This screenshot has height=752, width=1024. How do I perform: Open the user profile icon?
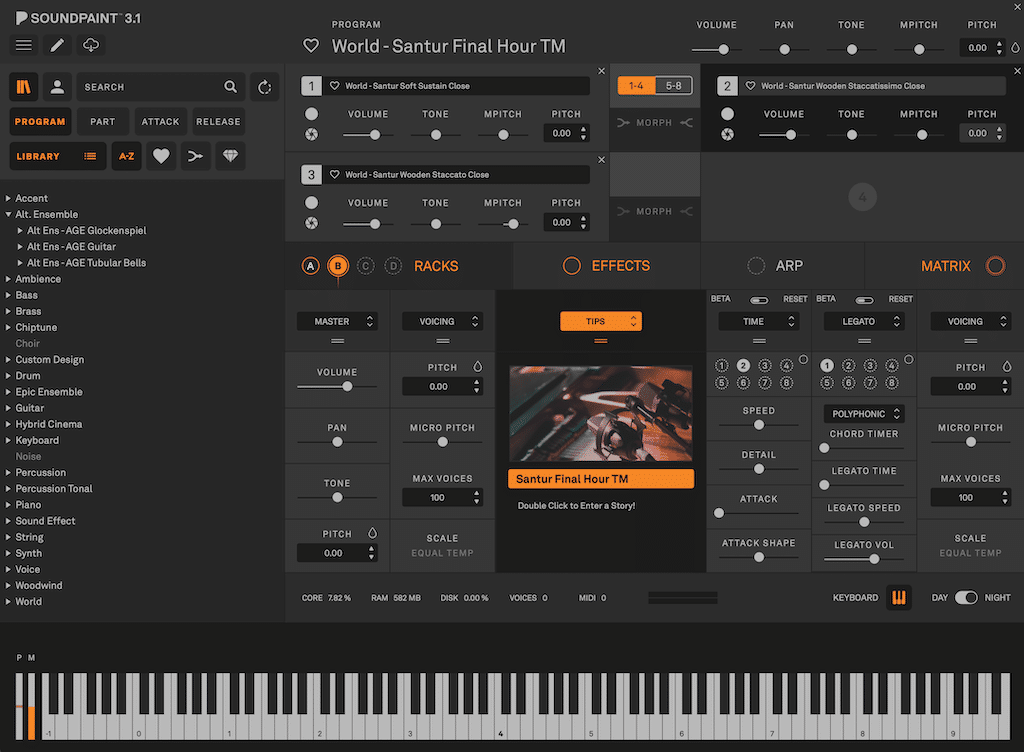pyautogui.click(x=57, y=87)
